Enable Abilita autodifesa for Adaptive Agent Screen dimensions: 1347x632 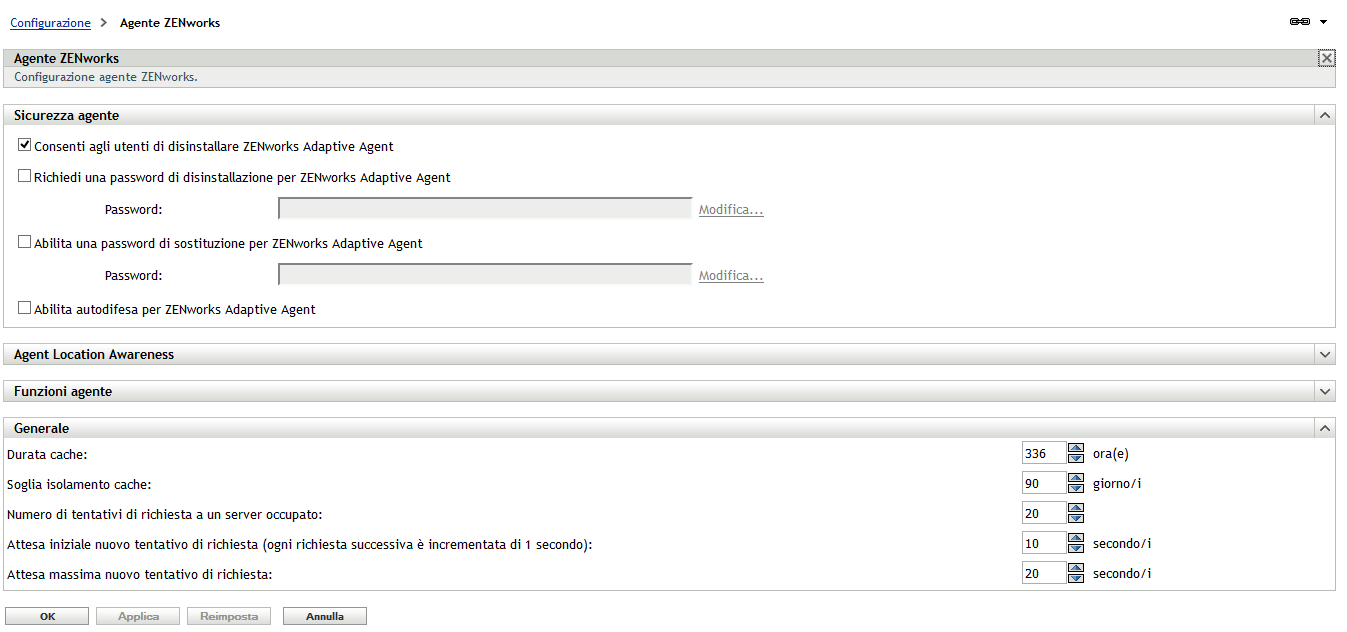(x=25, y=309)
